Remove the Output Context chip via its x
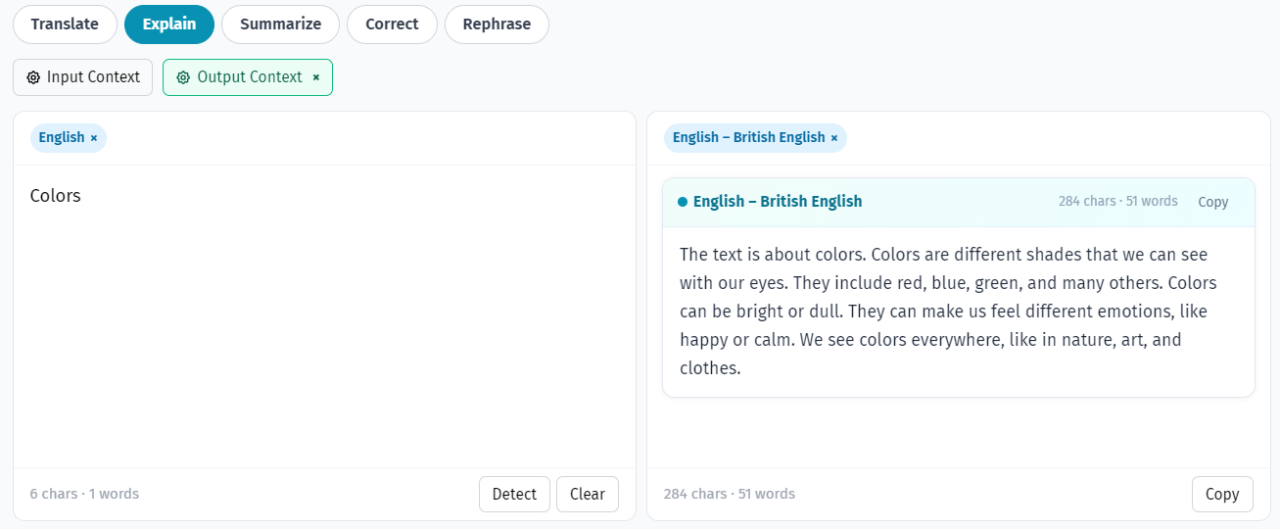The width and height of the screenshot is (1280, 529). tap(316, 77)
